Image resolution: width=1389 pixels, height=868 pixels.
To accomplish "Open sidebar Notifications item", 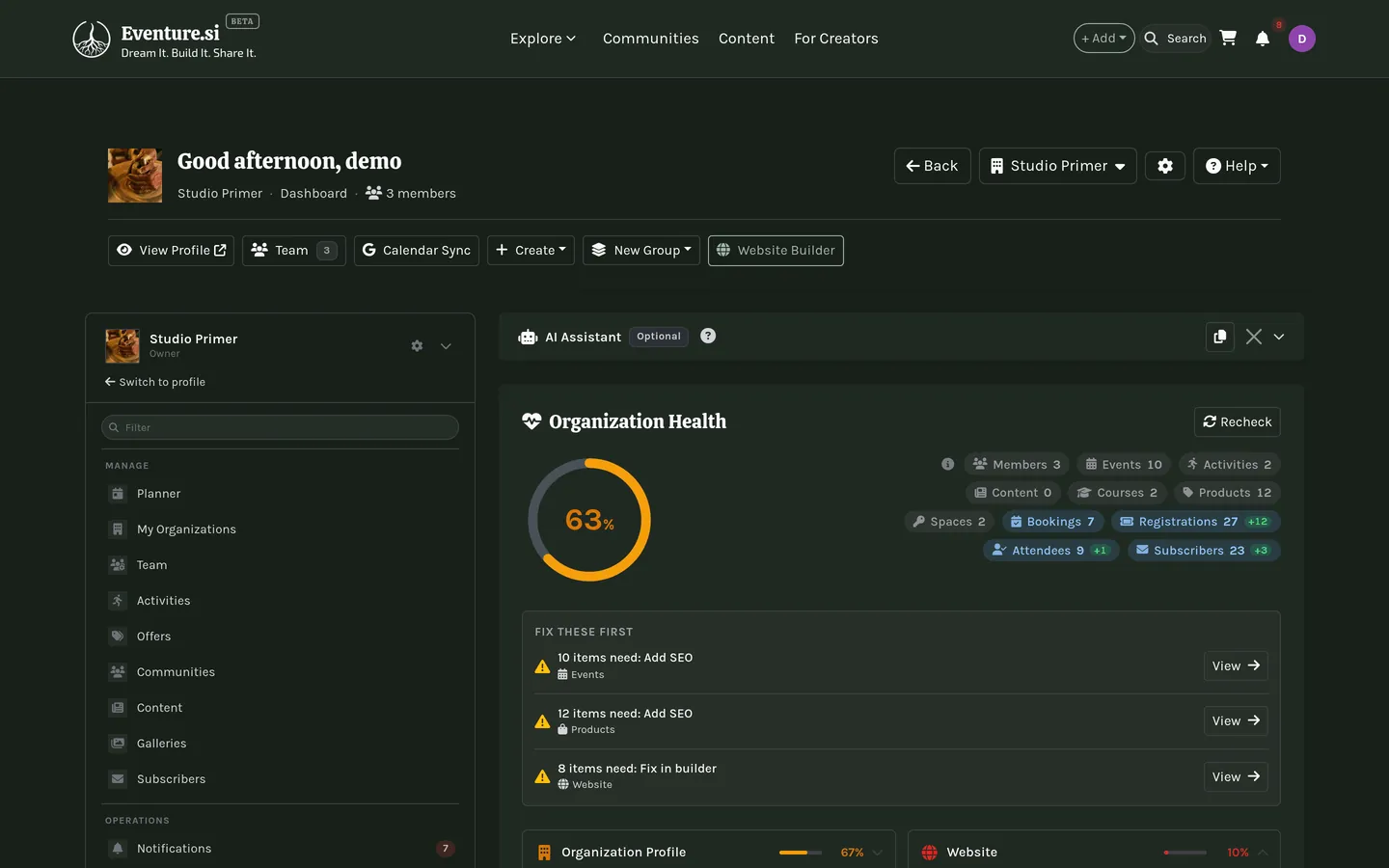I will point(280,849).
